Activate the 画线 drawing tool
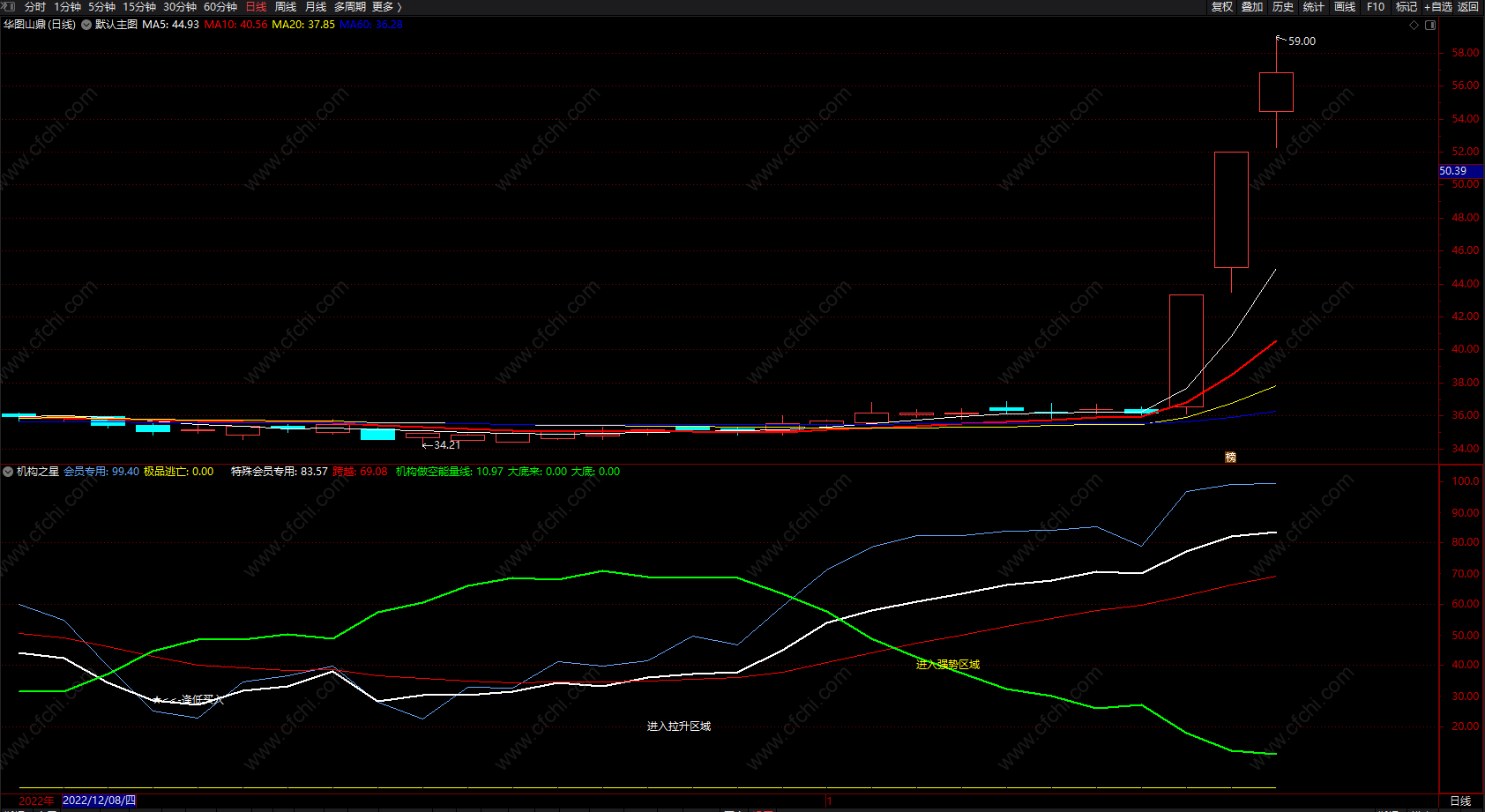This screenshot has height=812, width=1485. point(1345,7)
